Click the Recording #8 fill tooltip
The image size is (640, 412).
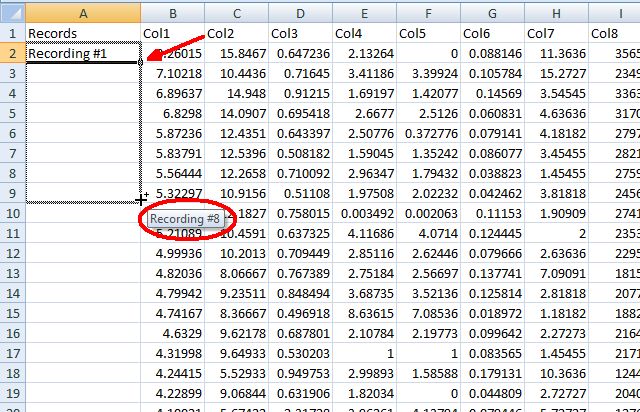(186, 218)
